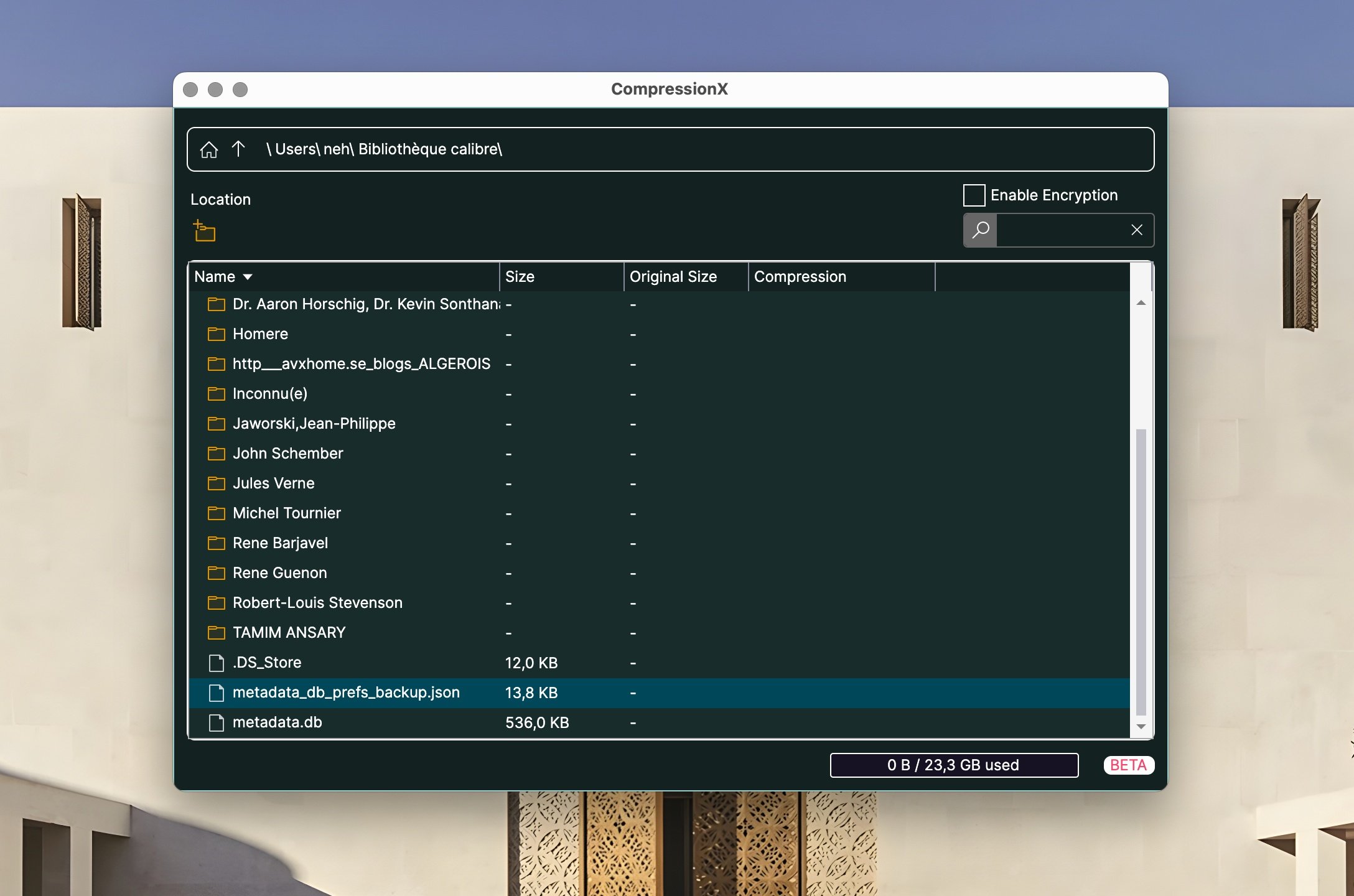Click the BETA badge

(x=1128, y=765)
